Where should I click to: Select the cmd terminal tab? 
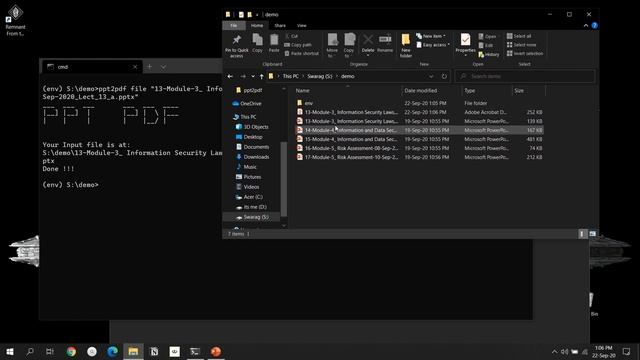[x=92, y=67]
